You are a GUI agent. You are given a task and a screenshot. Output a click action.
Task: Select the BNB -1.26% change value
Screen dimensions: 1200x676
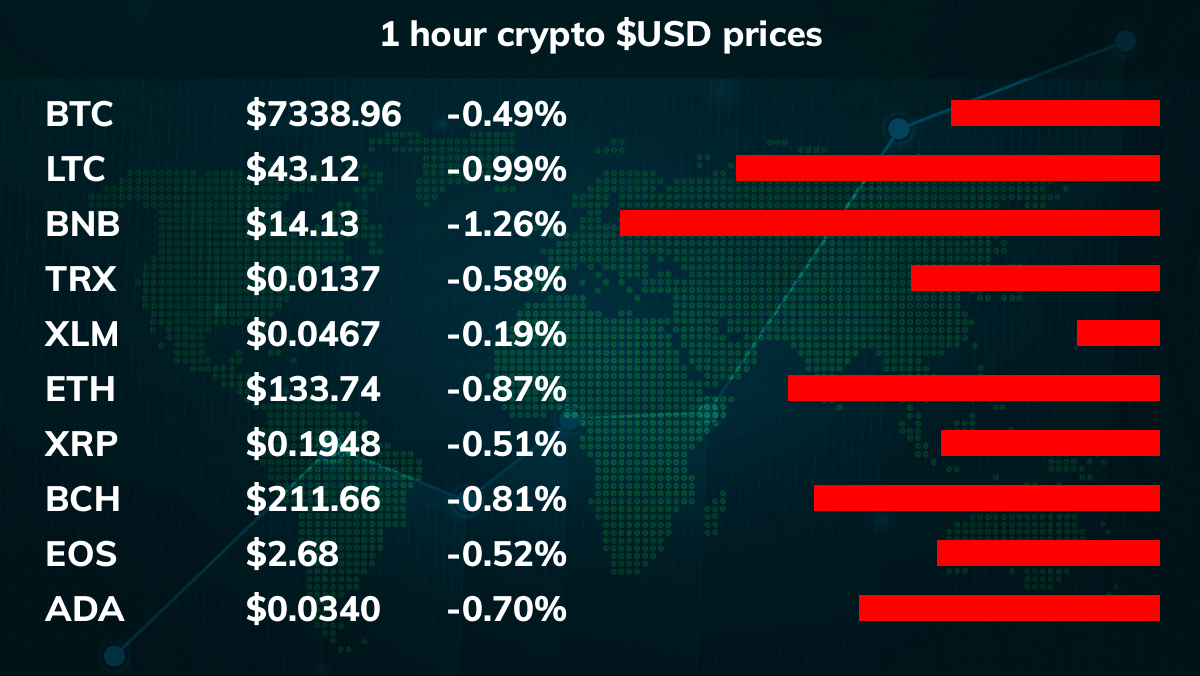(x=507, y=224)
